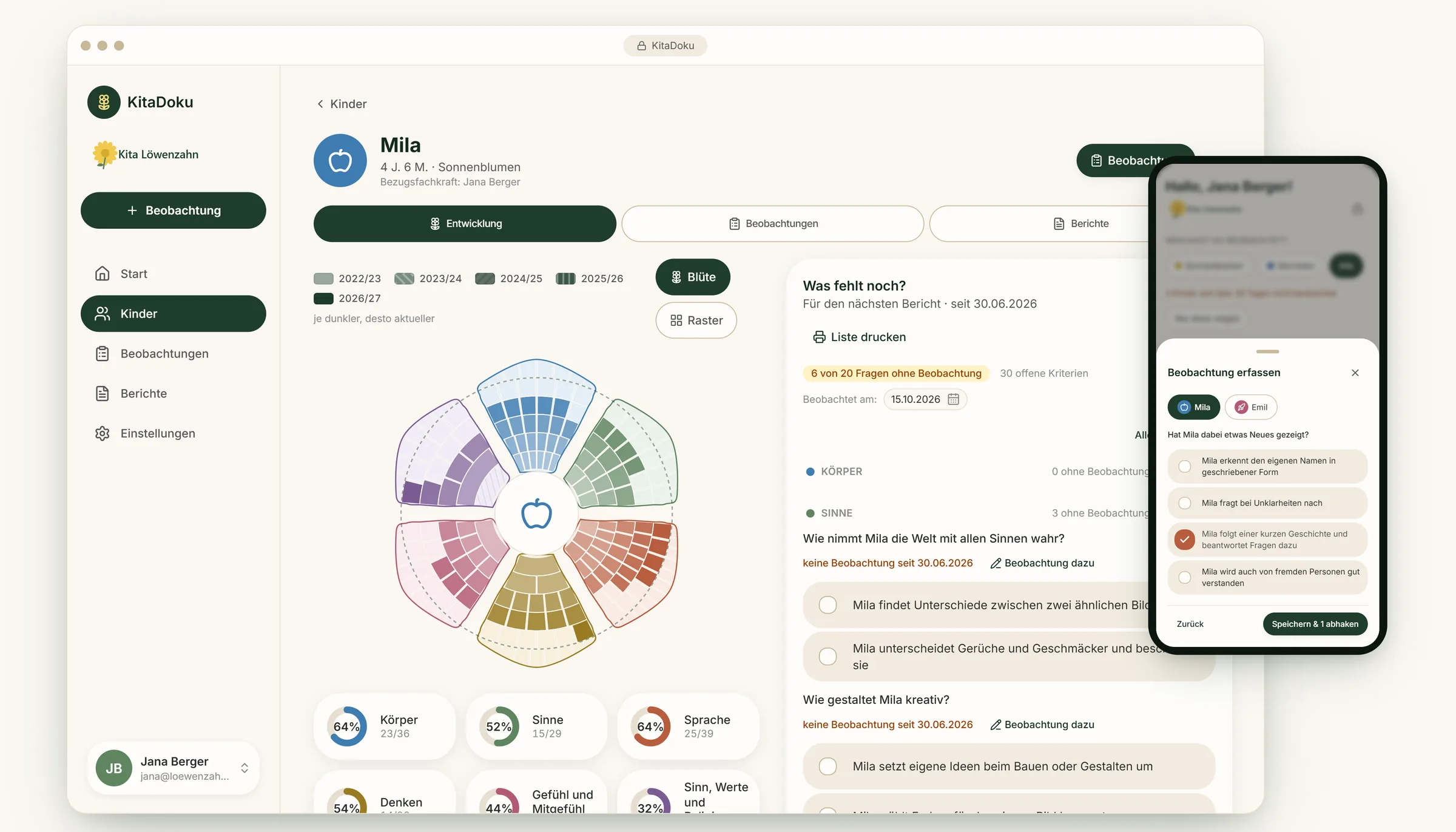The height and width of the screenshot is (832, 1456).
Task: Switch to the Entwicklung tab
Action: pos(465,224)
